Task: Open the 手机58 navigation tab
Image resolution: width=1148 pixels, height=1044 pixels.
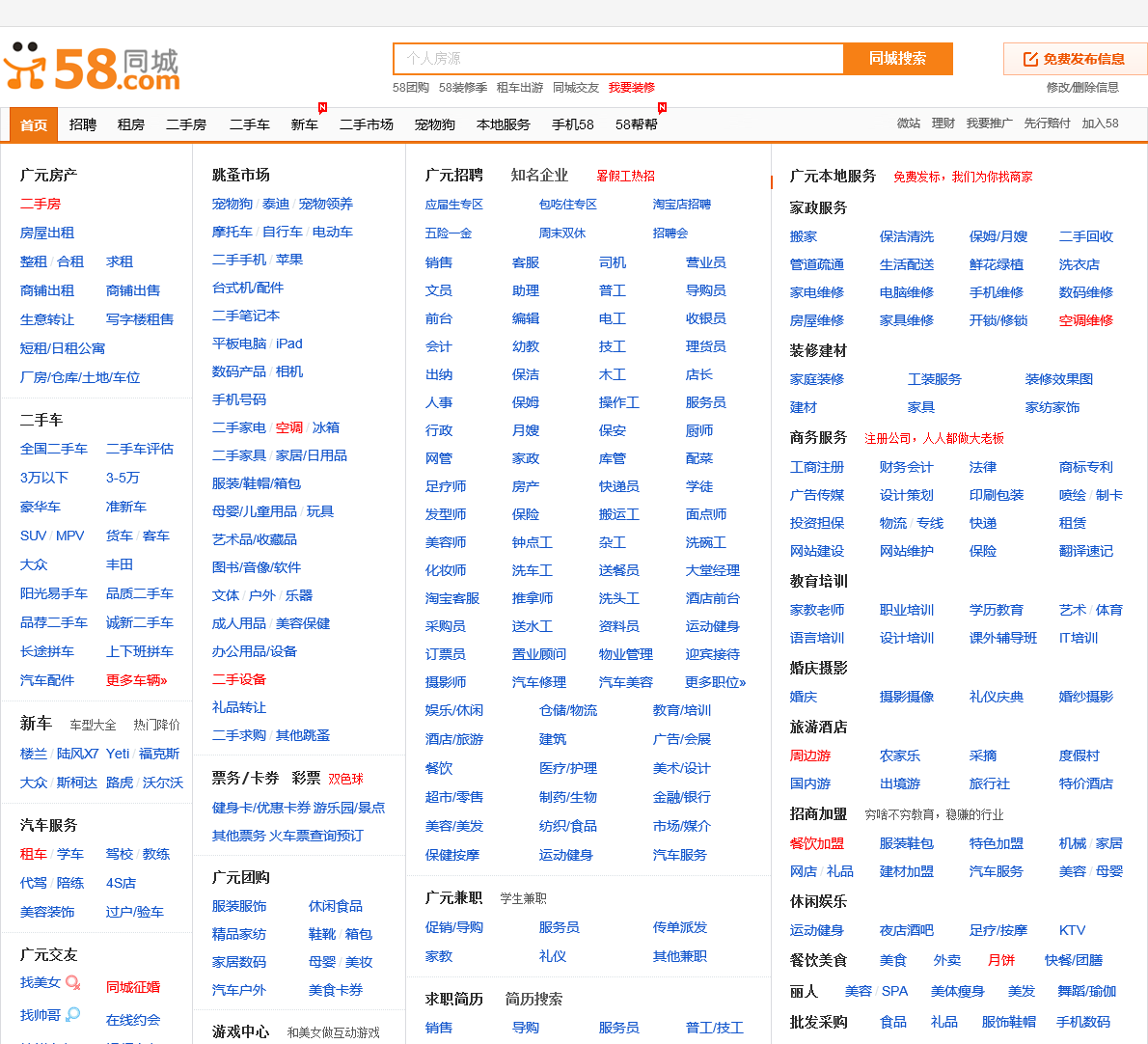Action: pos(572,125)
